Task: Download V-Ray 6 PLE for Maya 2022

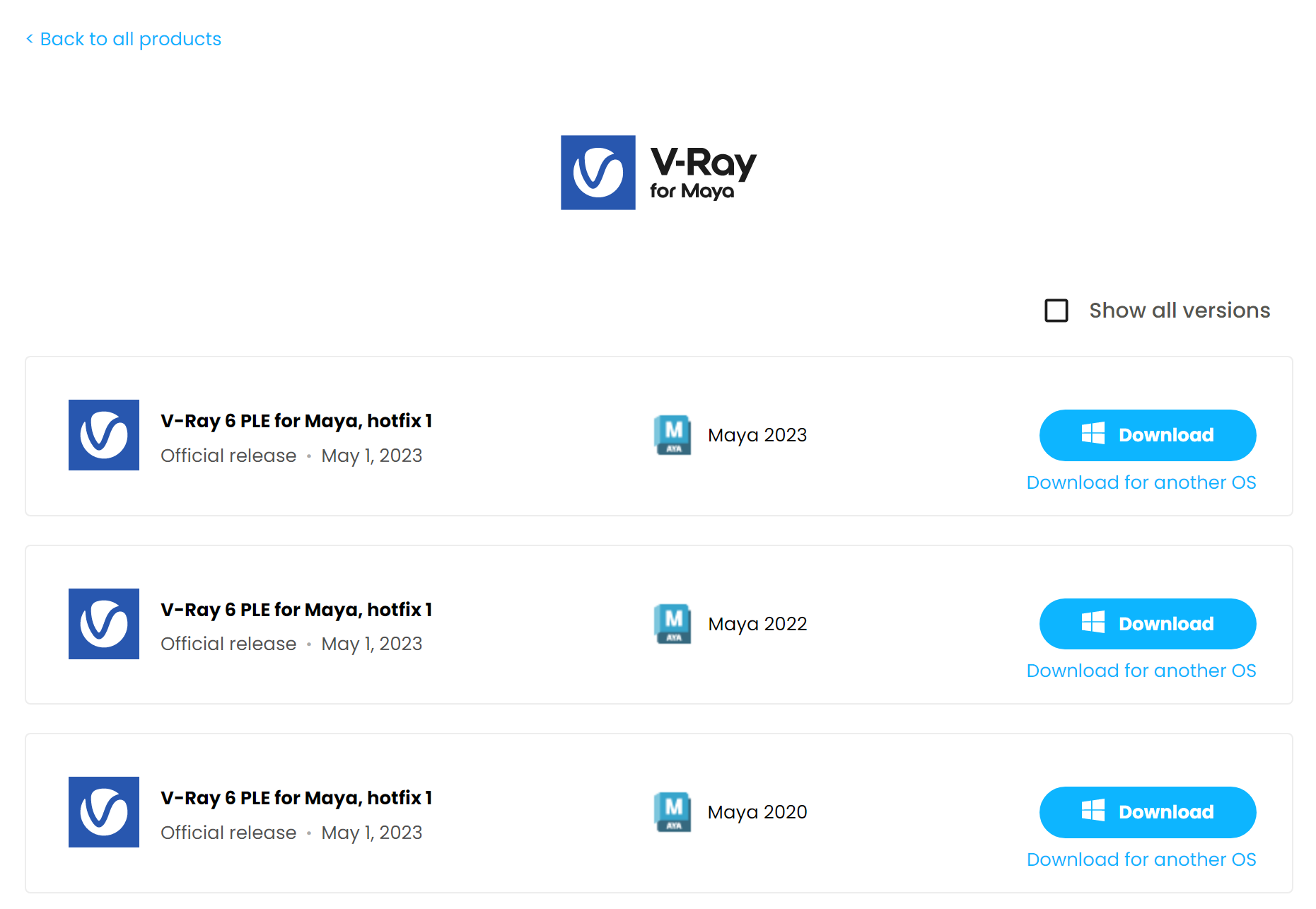Action: [x=1148, y=624]
